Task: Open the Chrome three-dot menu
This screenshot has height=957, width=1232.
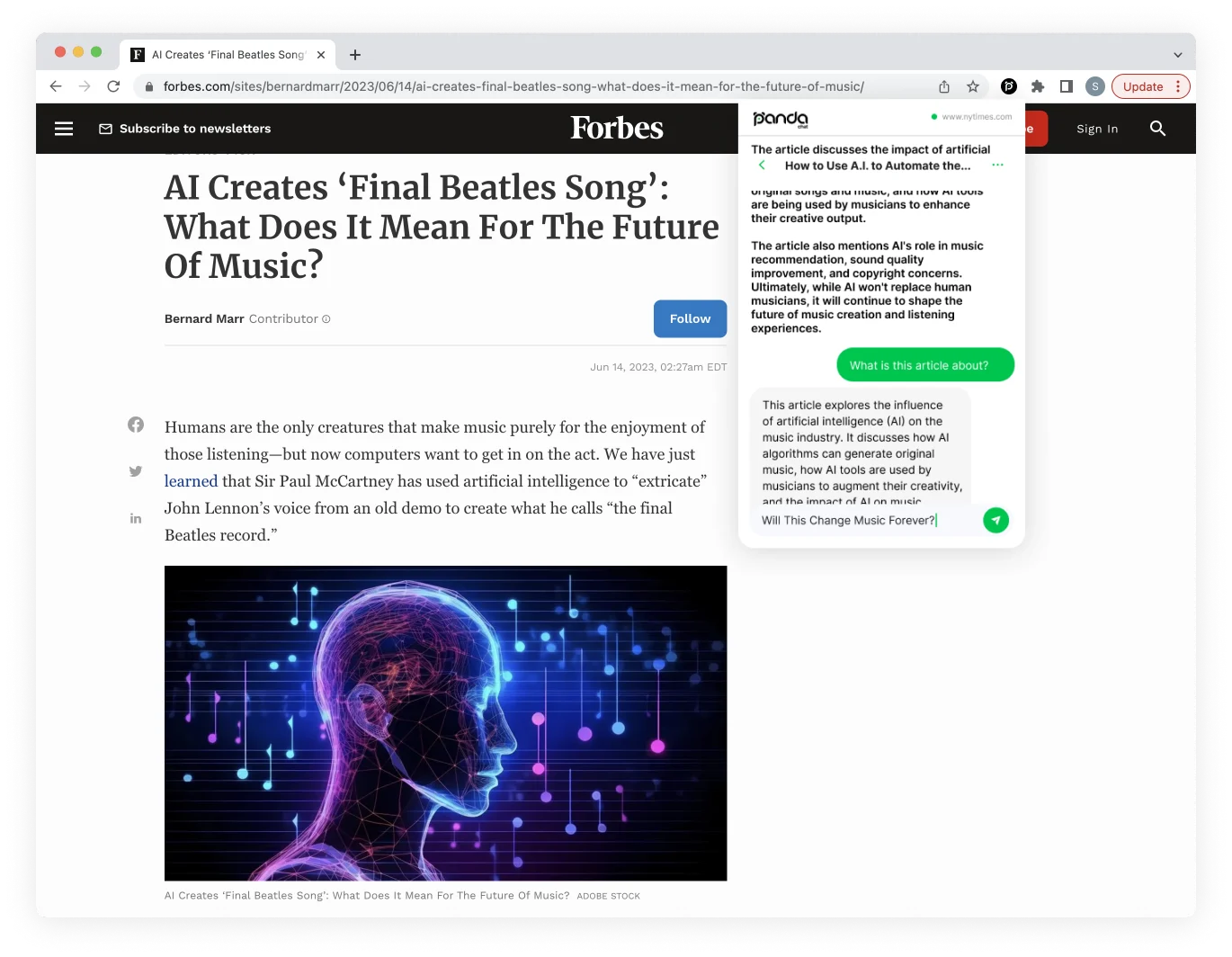Action: click(1178, 86)
